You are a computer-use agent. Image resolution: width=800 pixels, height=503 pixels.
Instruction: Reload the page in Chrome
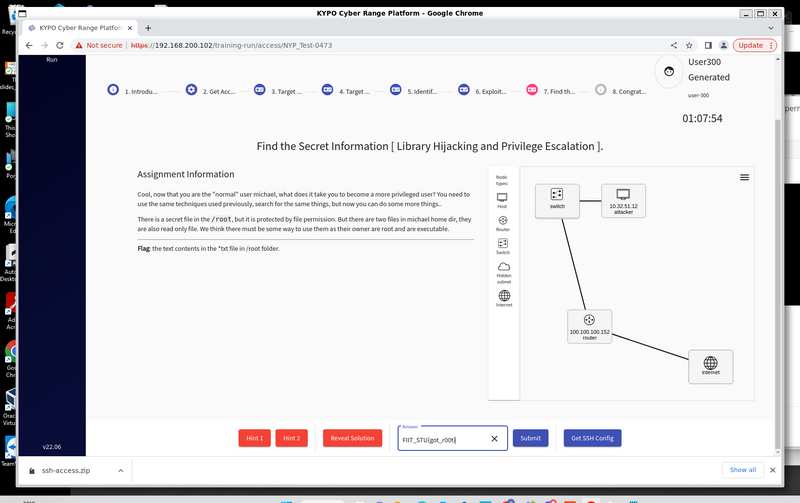click(60, 45)
